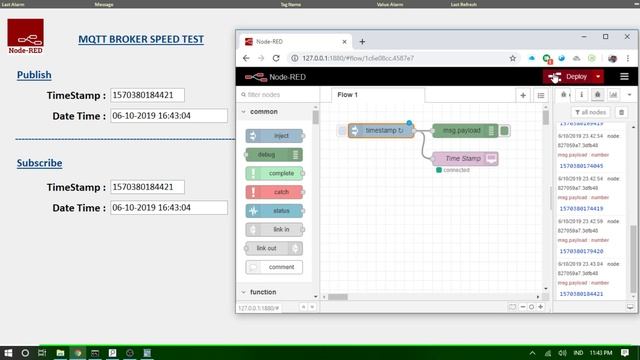
Task: Open the info sidebar tab
Action: click(x=582, y=95)
